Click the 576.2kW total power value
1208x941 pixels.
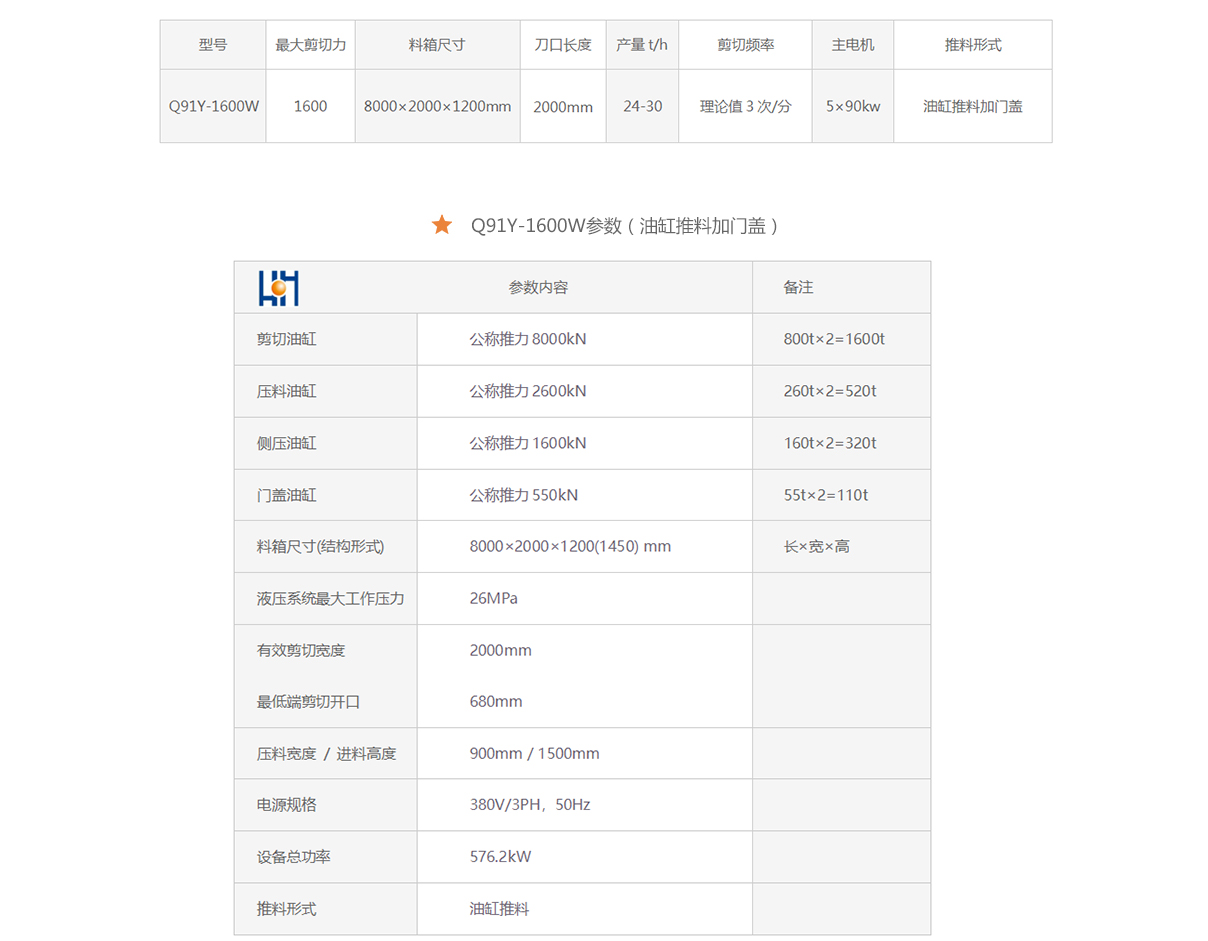[x=500, y=857]
